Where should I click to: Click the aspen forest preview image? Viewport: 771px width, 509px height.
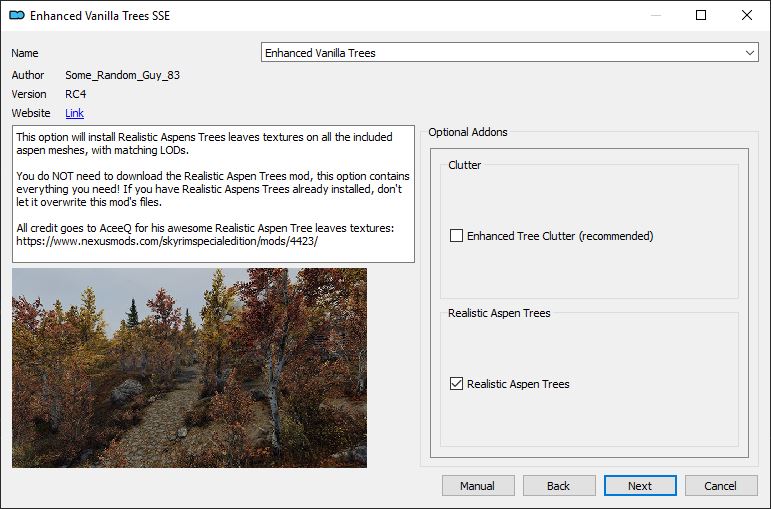pos(189,367)
